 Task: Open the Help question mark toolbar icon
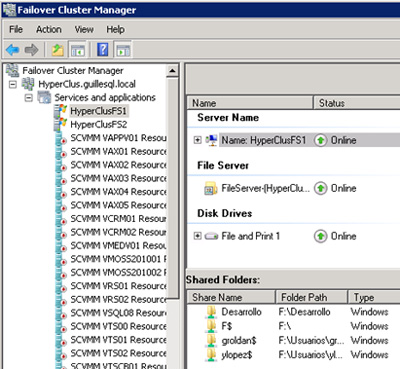[103, 50]
